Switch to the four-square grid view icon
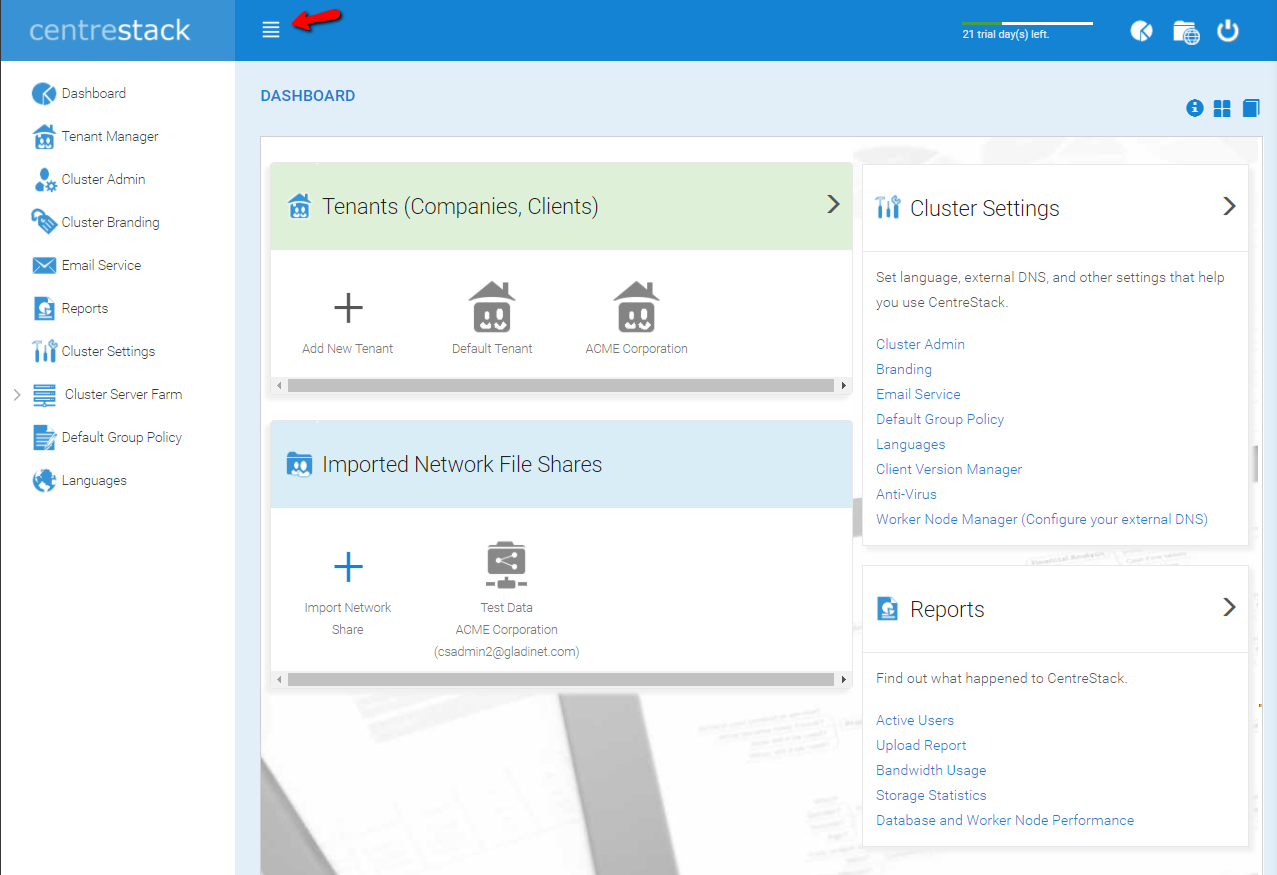This screenshot has width=1277, height=875. [1222, 108]
